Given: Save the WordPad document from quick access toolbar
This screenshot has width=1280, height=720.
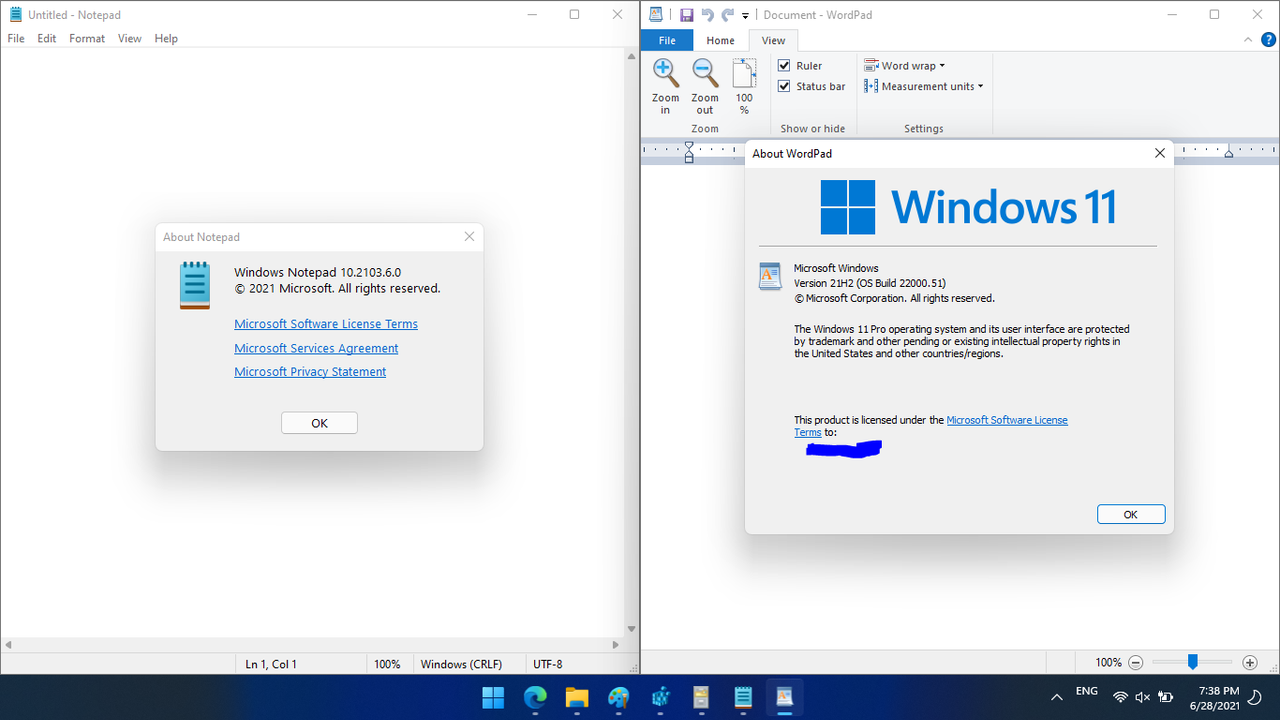Looking at the screenshot, I should coord(686,15).
